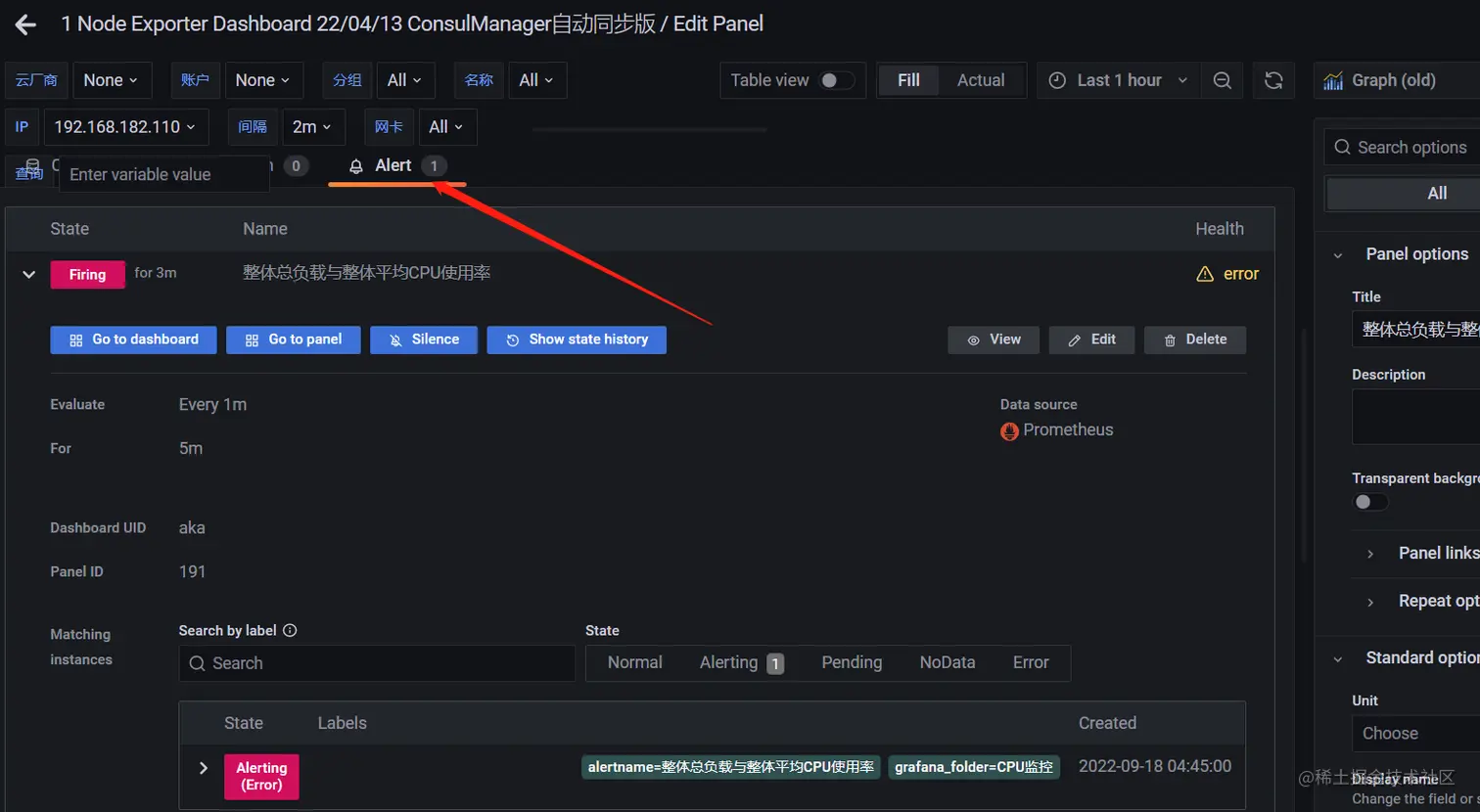The height and width of the screenshot is (812, 1480).
Task: Click the Search by label field
Action: coord(377,663)
